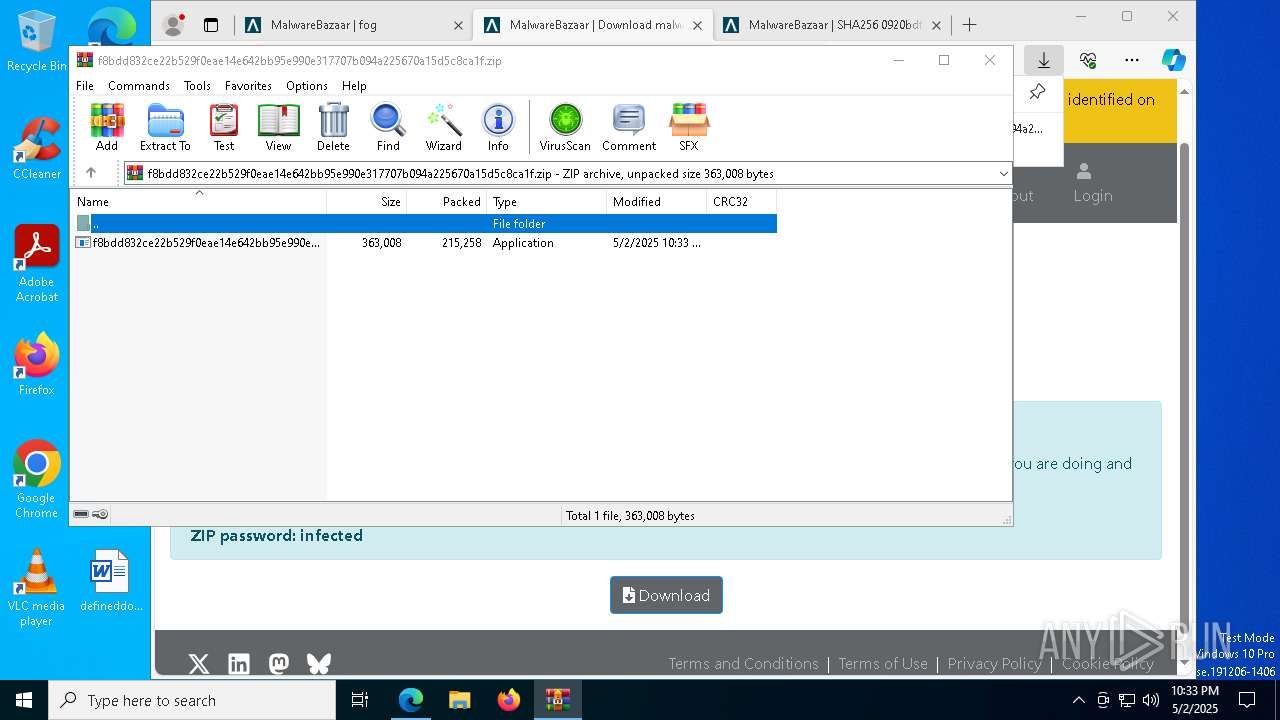Sort by Name column header
This screenshot has height=720, width=1280.
(x=199, y=202)
